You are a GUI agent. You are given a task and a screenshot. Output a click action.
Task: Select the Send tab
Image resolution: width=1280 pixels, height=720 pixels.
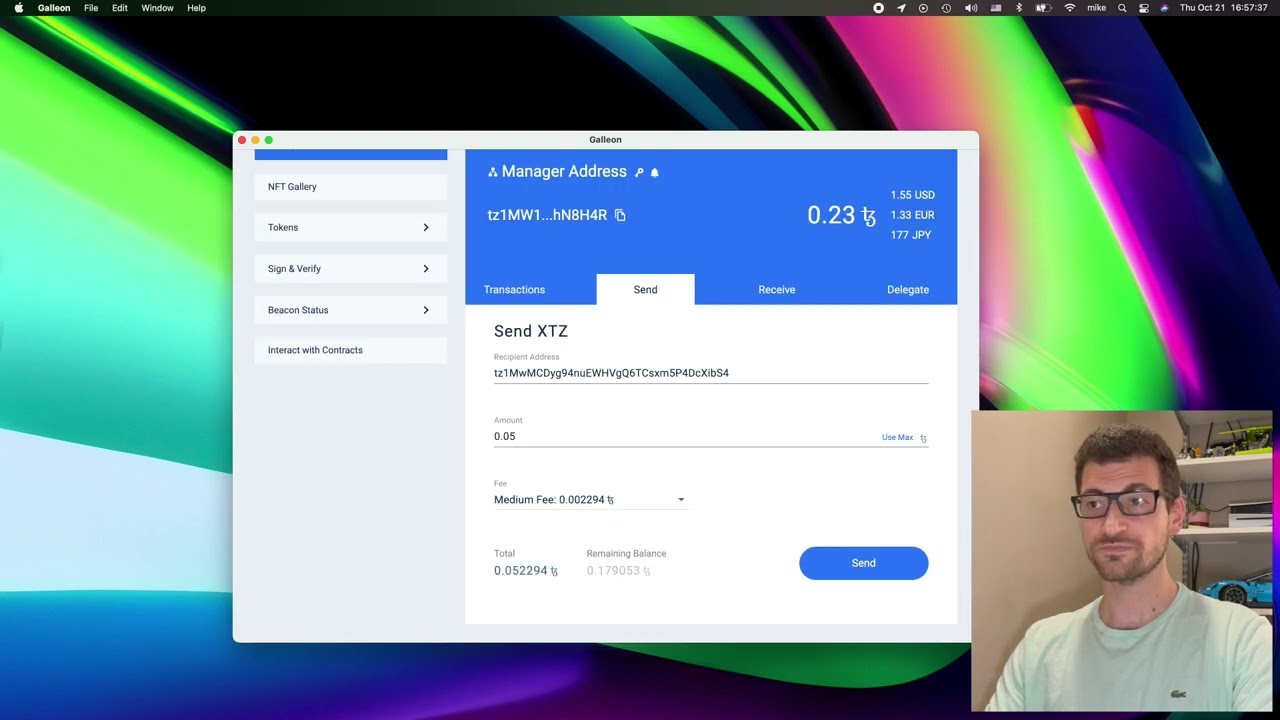tap(645, 290)
